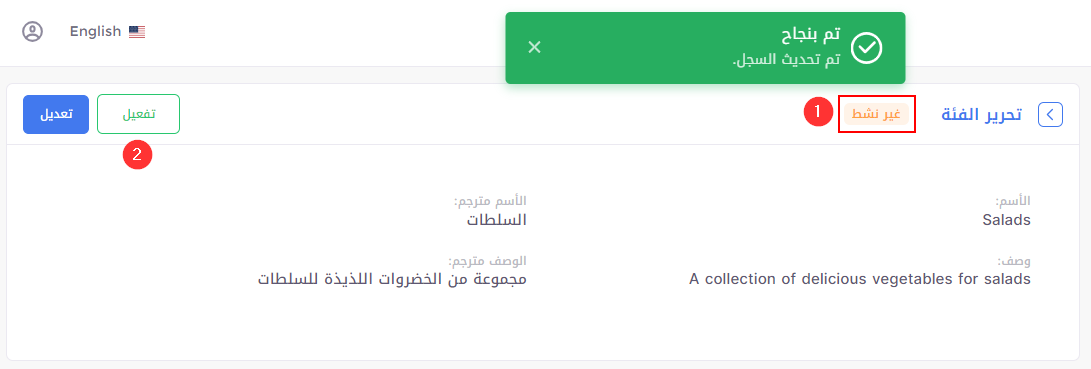
Task: Open the user profile icon
Action: tap(33, 31)
